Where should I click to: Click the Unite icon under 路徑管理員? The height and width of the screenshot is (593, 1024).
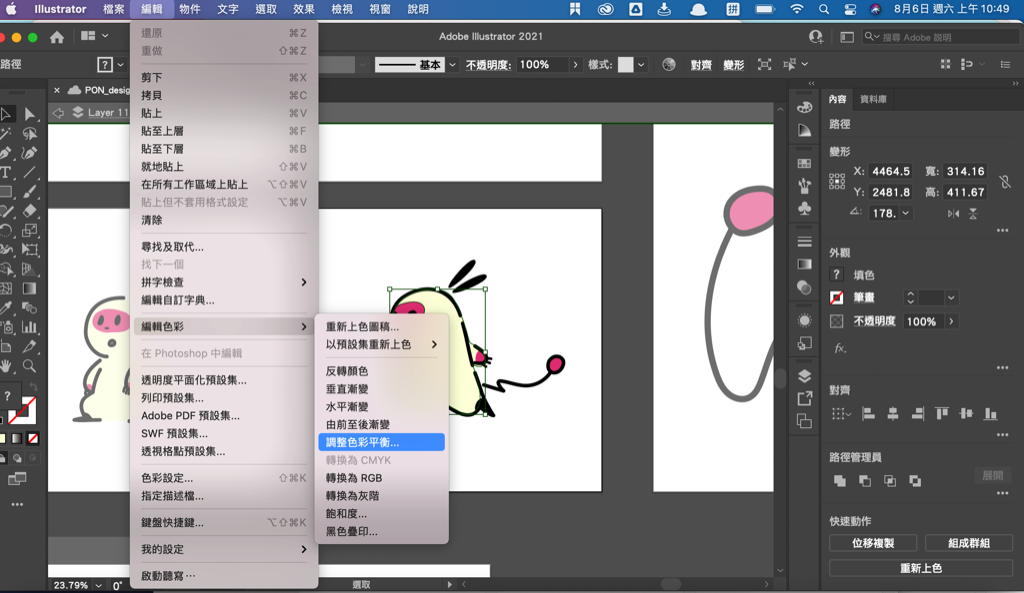(x=840, y=481)
